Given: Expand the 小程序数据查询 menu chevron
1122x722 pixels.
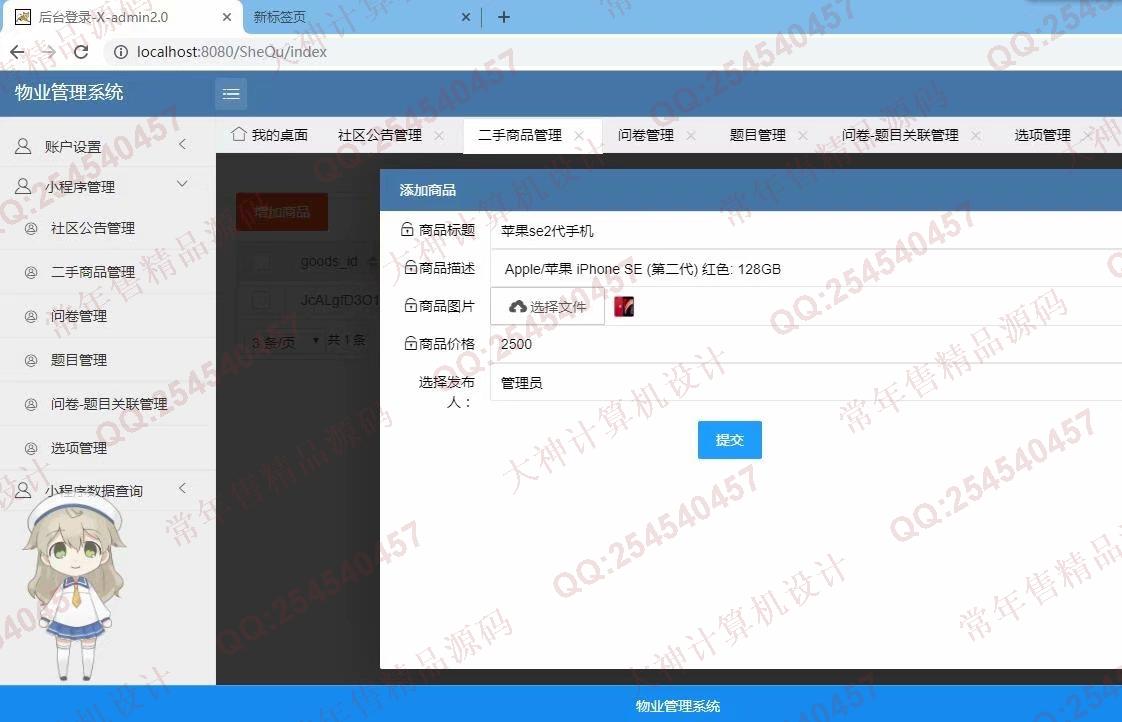Looking at the screenshot, I should [182, 488].
